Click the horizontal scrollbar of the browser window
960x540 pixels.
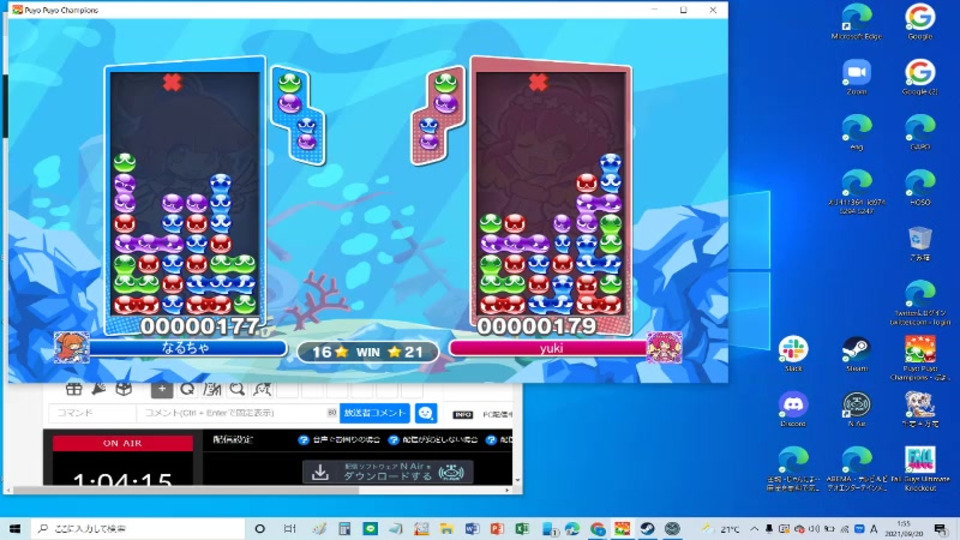pyautogui.click(x=186, y=490)
